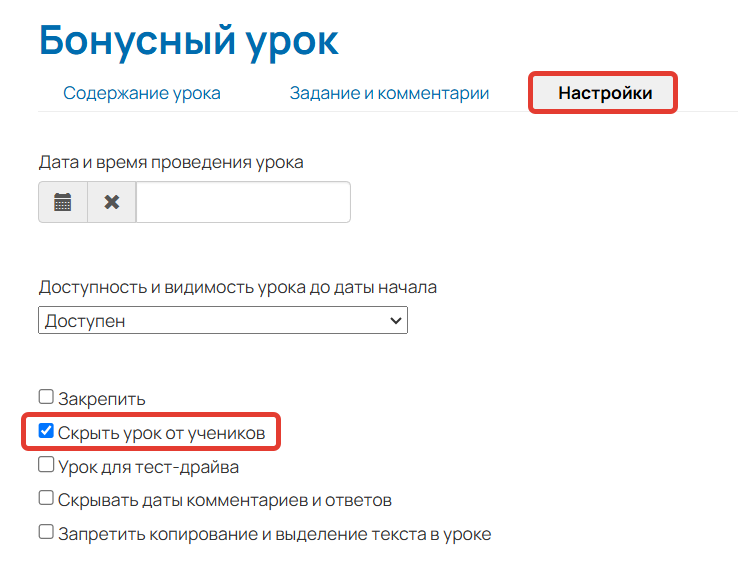This screenshot has width=738, height=571.
Task: Click the Бонусный урок heading
Action: [x=189, y=41]
